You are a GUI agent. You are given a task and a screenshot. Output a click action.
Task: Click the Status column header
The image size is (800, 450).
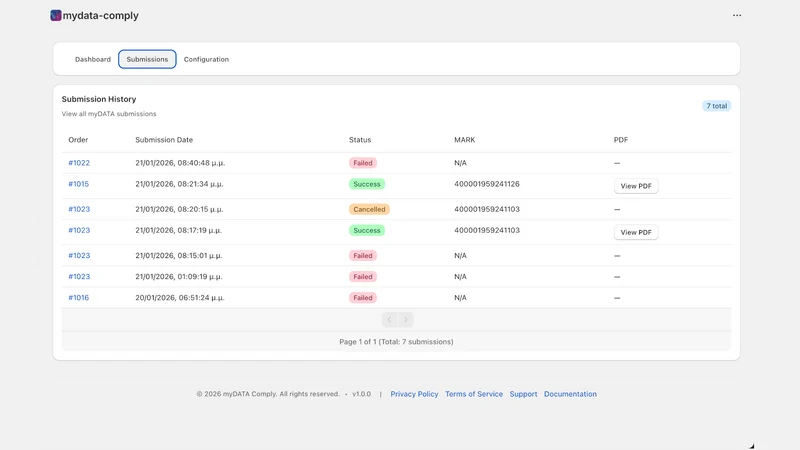coord(360,140)
